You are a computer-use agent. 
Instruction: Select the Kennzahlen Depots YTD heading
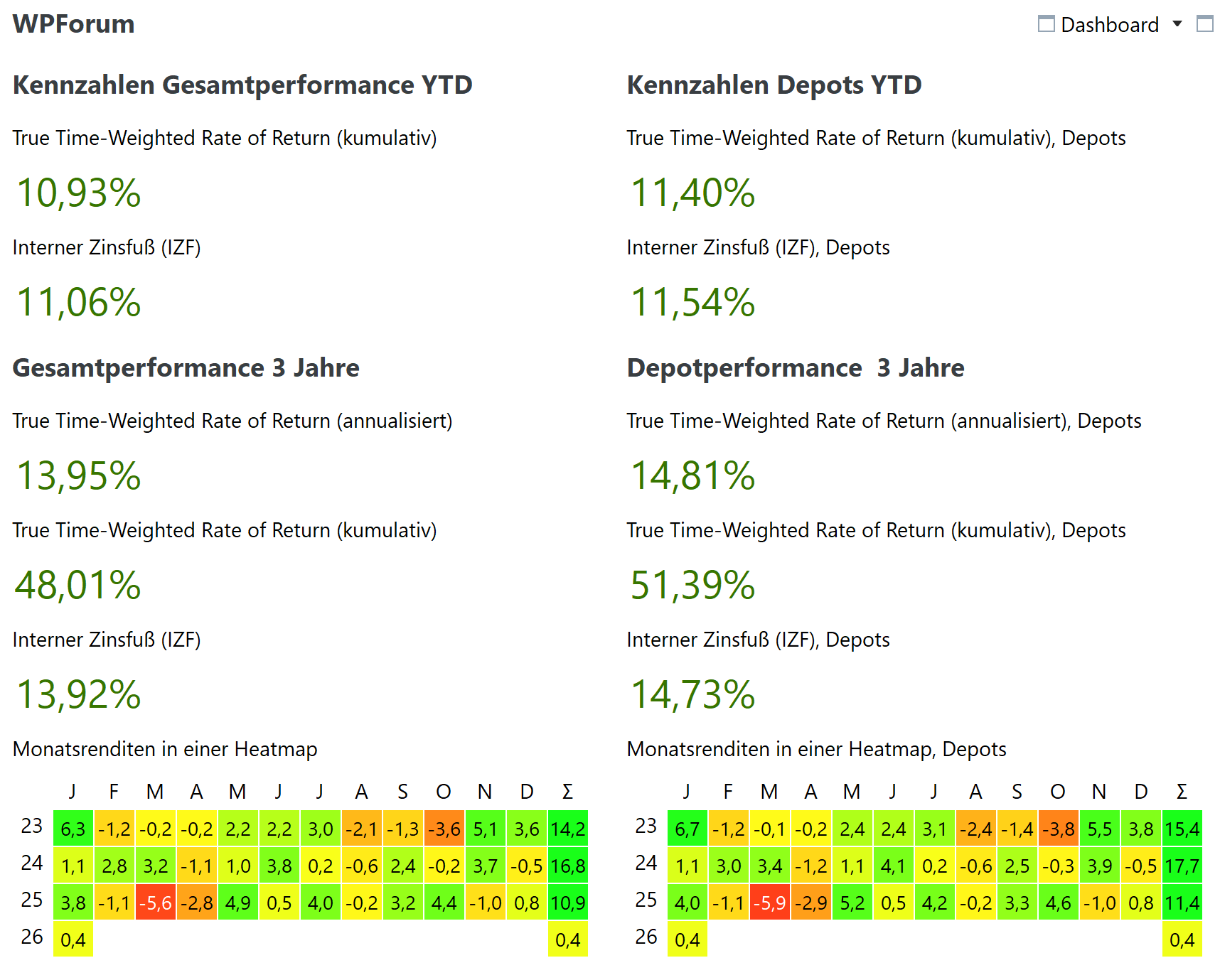pos(774,85)
